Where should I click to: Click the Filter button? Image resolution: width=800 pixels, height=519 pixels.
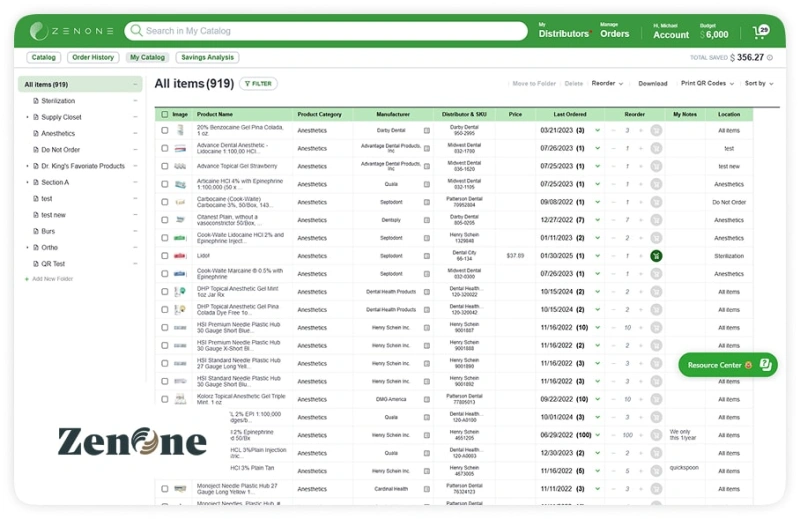click(x=258, y=84)
